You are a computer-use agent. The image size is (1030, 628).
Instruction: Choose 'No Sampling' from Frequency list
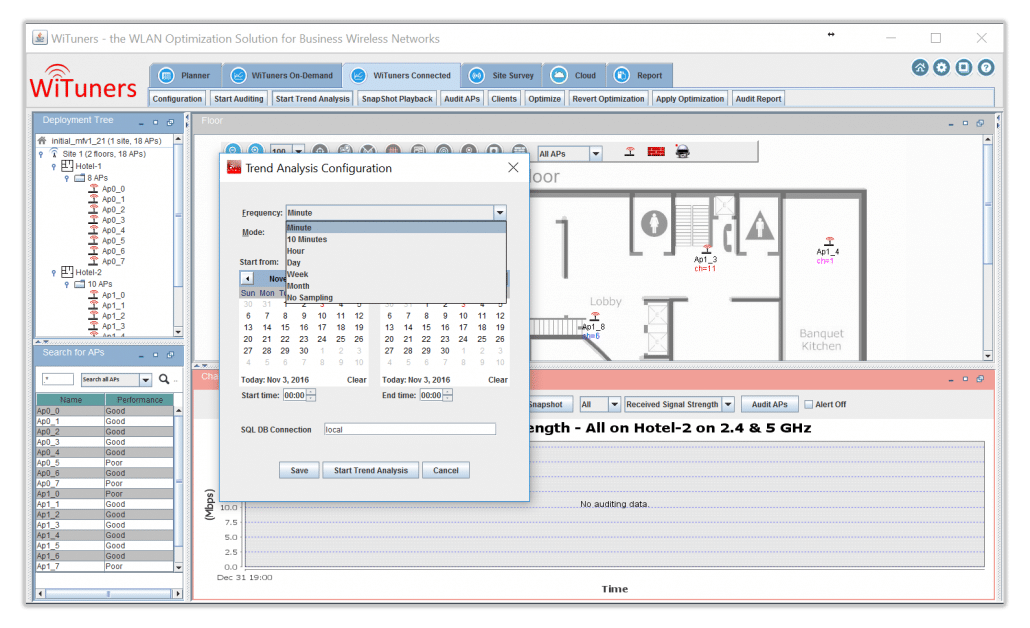[396, 298]
